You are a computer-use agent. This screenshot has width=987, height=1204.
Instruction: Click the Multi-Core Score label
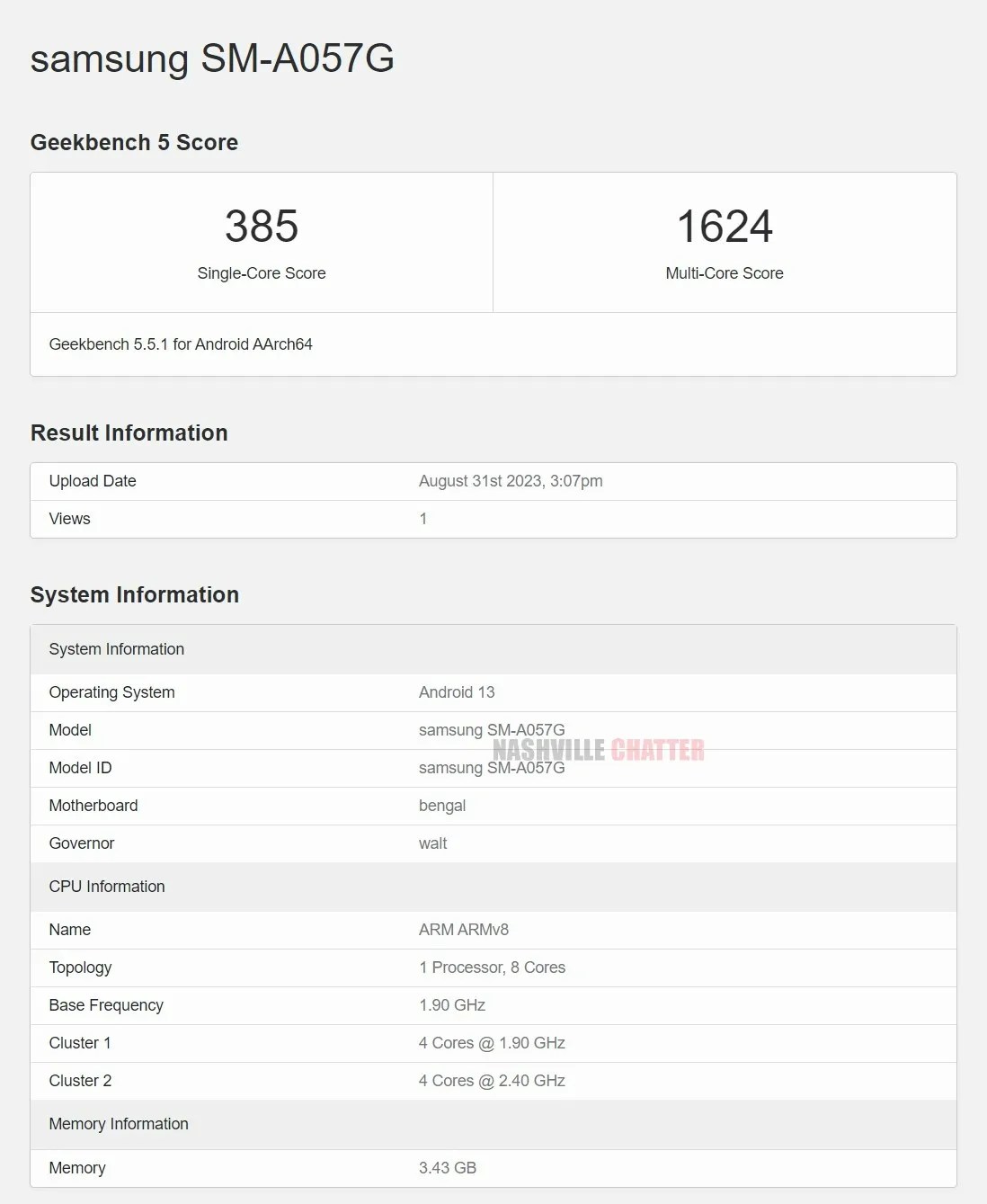tap(725, 273)
